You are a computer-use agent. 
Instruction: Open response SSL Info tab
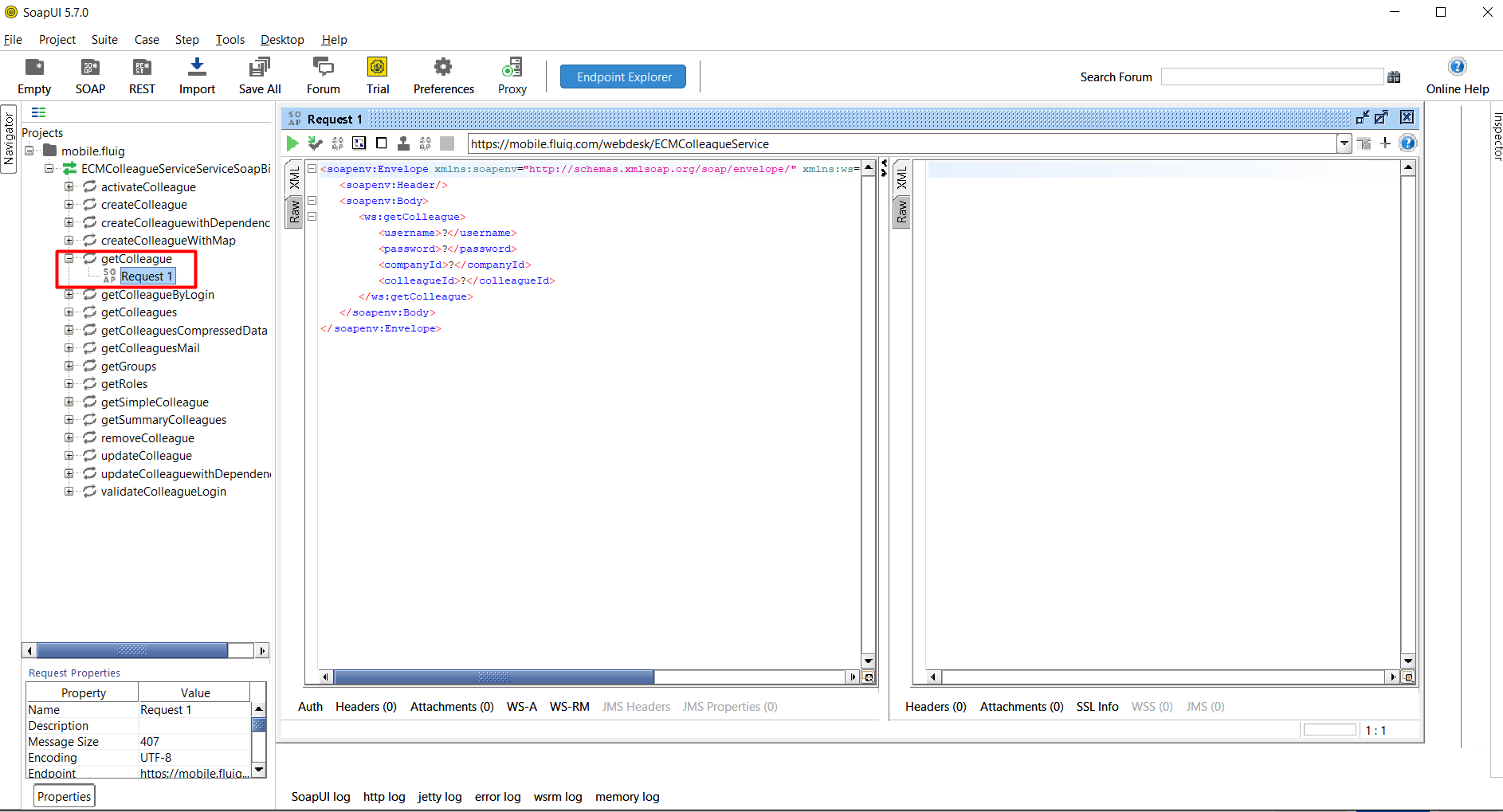[1097, 706]
